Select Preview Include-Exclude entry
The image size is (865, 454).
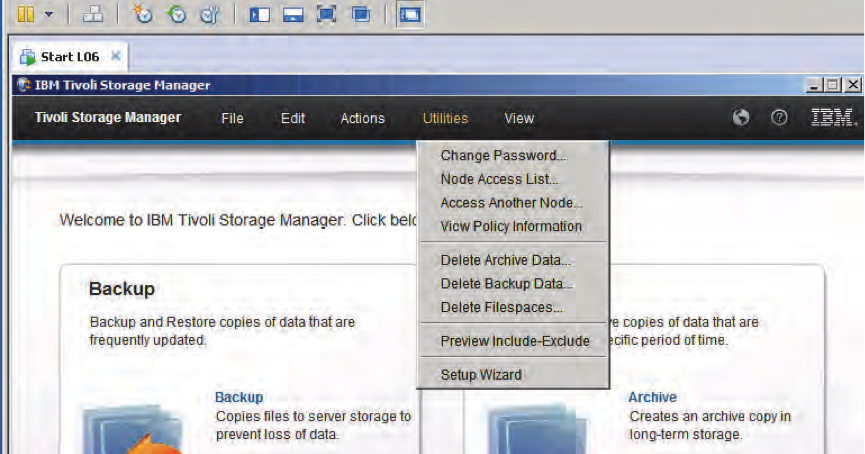(513, 341)
